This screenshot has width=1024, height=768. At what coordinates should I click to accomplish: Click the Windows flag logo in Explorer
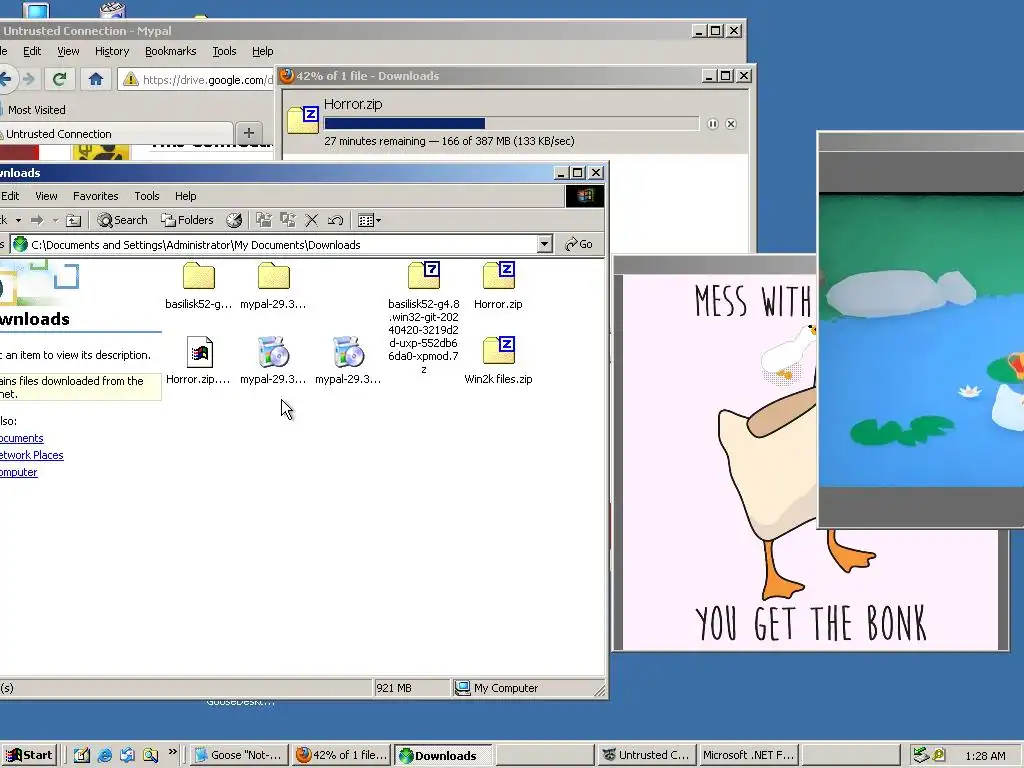(x=584, y=196)
